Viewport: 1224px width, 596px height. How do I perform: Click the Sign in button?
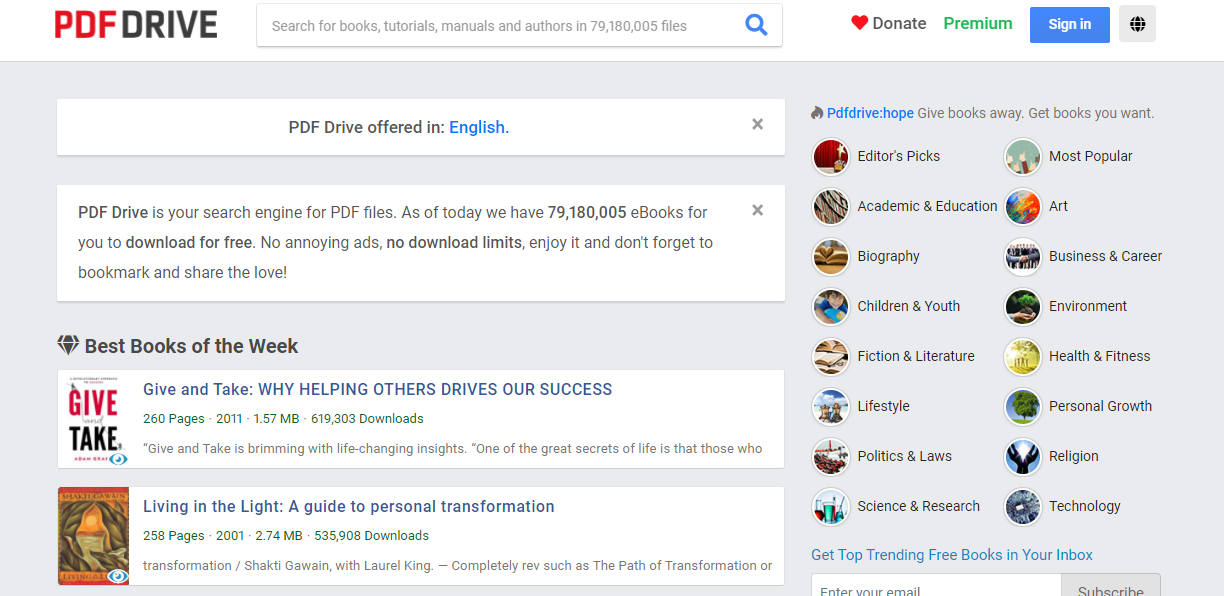click(1070, 24)
